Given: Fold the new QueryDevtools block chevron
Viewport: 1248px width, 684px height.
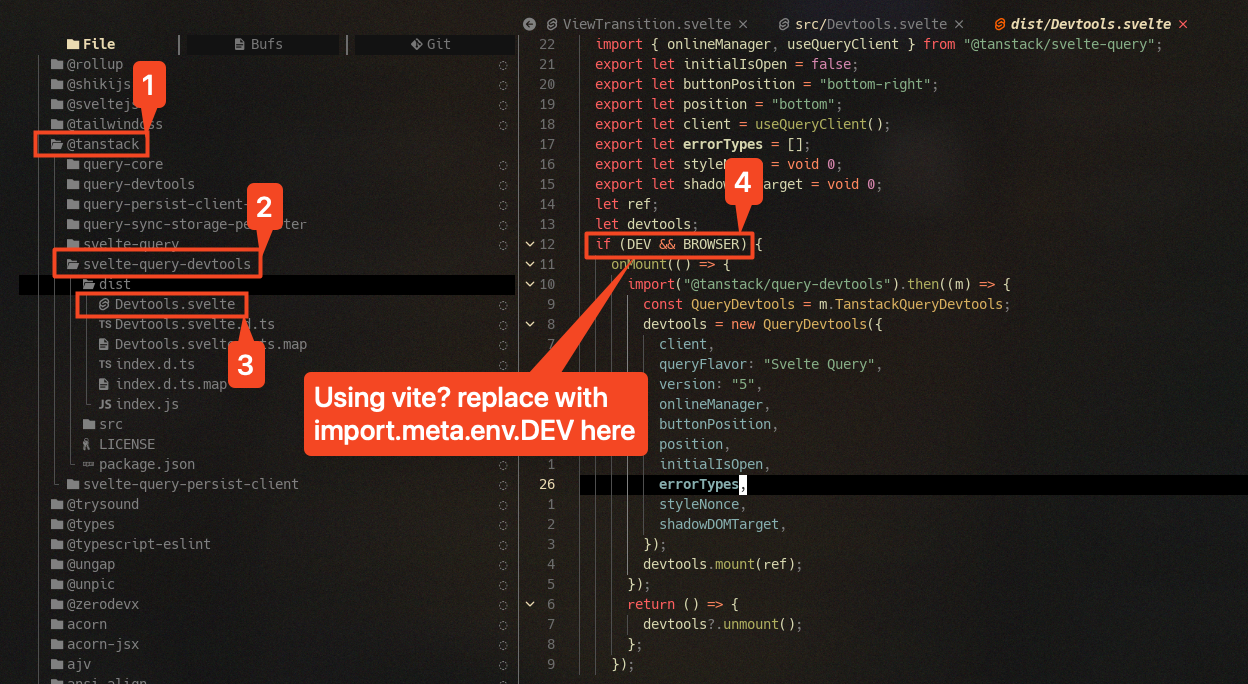Looking at the screenshot, I should pos(530,324).
